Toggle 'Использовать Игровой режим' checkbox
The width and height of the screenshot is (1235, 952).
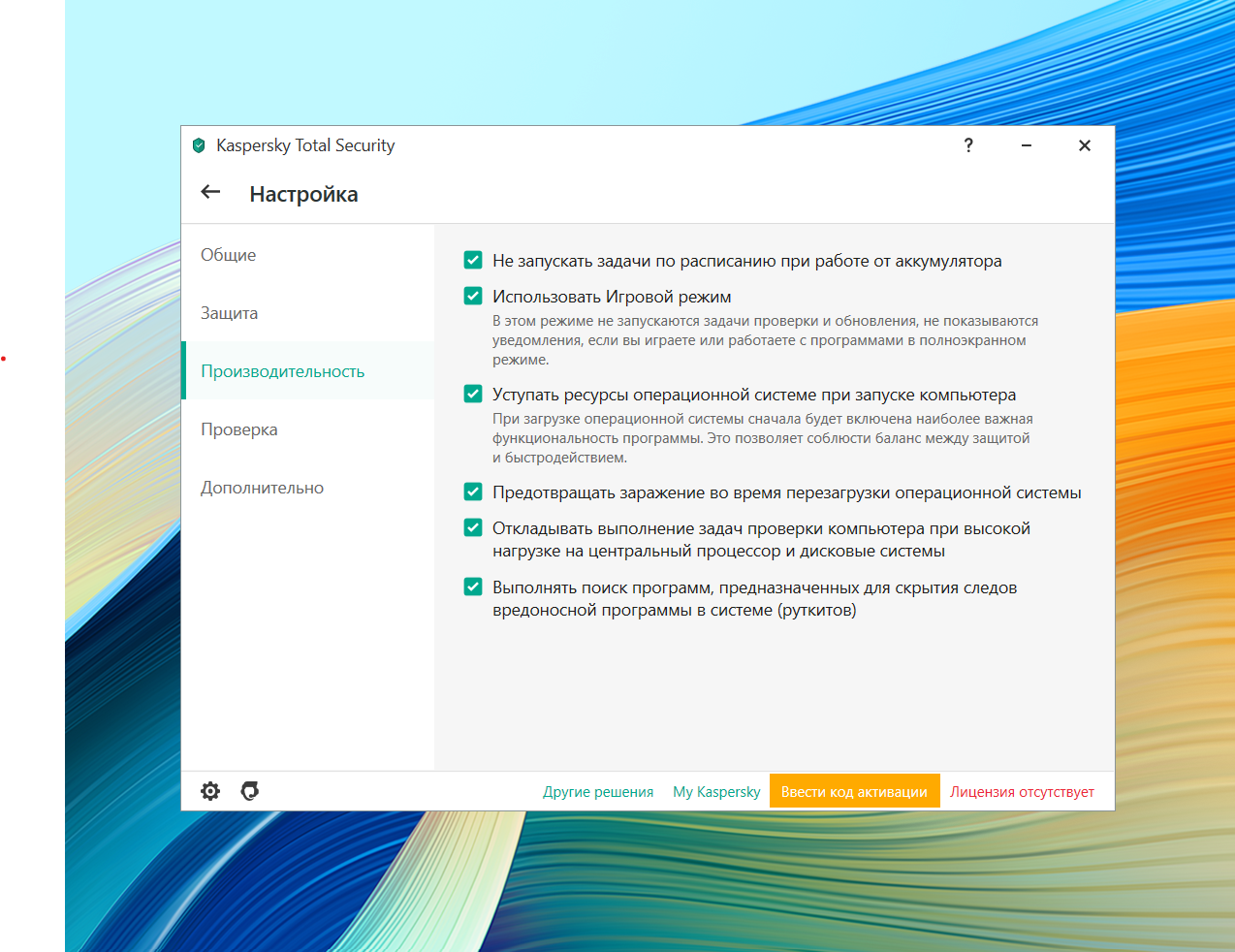pos(473,296)
